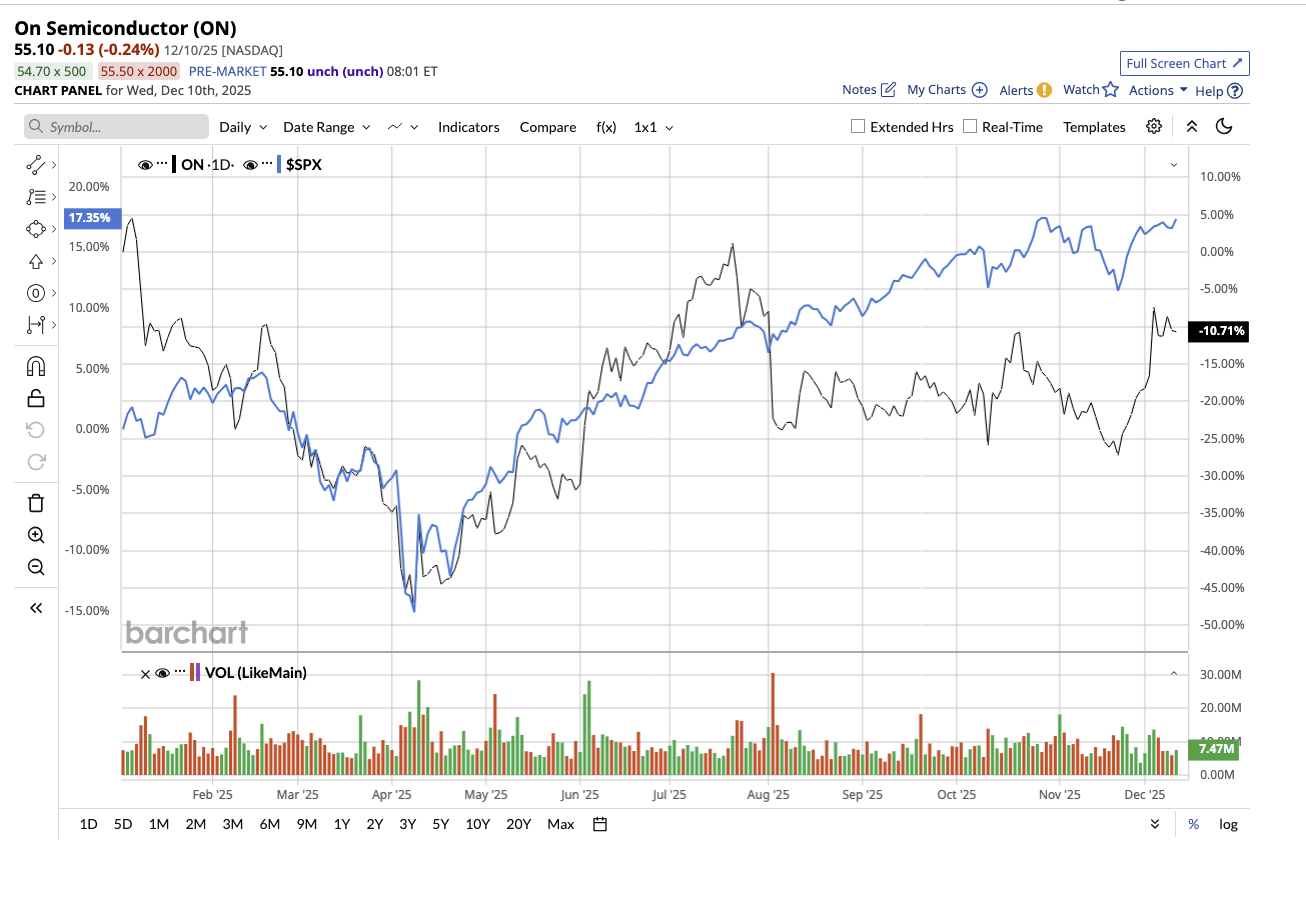This screenshot has width=1306, height=906.
Task: Hide the ON price series
Action: tap(146, 165)
